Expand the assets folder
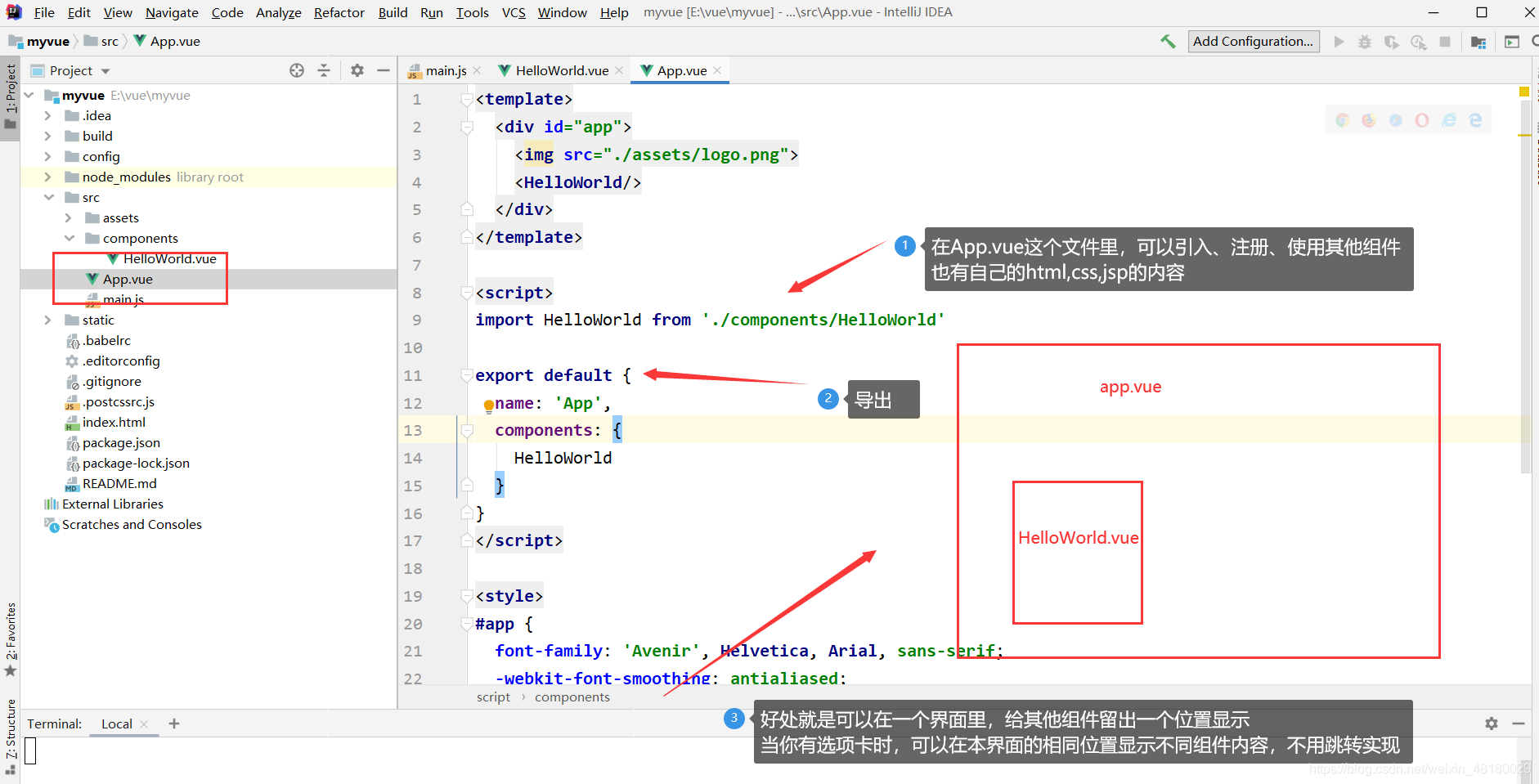Viewport: 1539px width, 784px height. pos(69,217)
